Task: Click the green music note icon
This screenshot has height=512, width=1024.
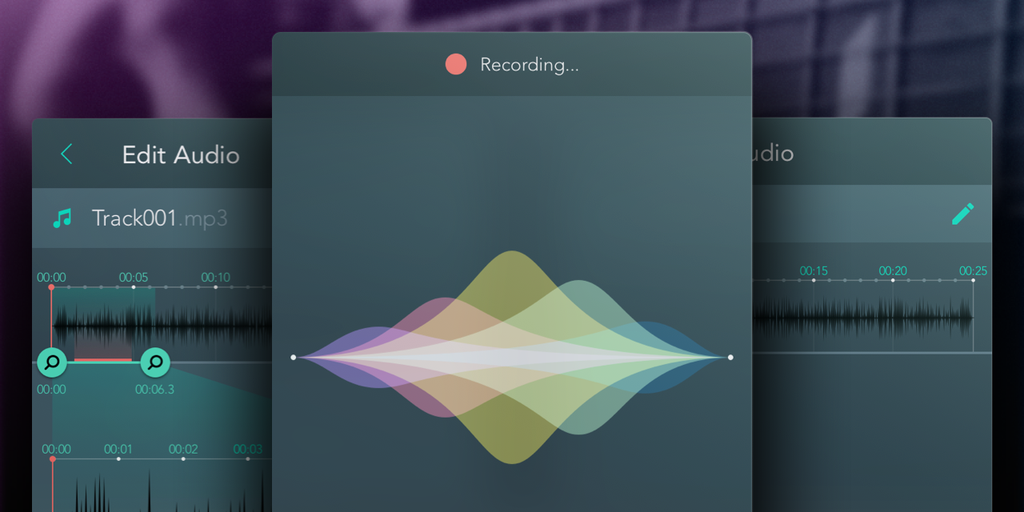Action: [x=62, y=218]
